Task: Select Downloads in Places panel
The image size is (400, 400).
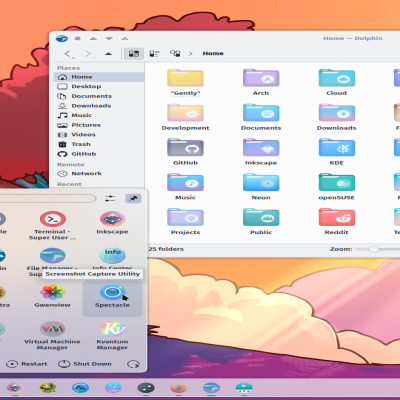Action: [x=99, y=106]
